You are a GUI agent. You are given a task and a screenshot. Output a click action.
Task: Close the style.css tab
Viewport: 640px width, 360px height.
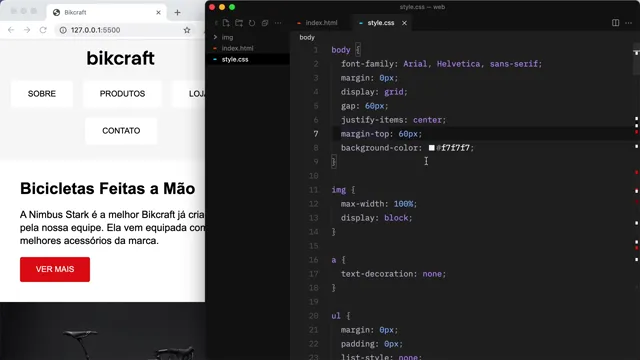click(x=404, y=23)
